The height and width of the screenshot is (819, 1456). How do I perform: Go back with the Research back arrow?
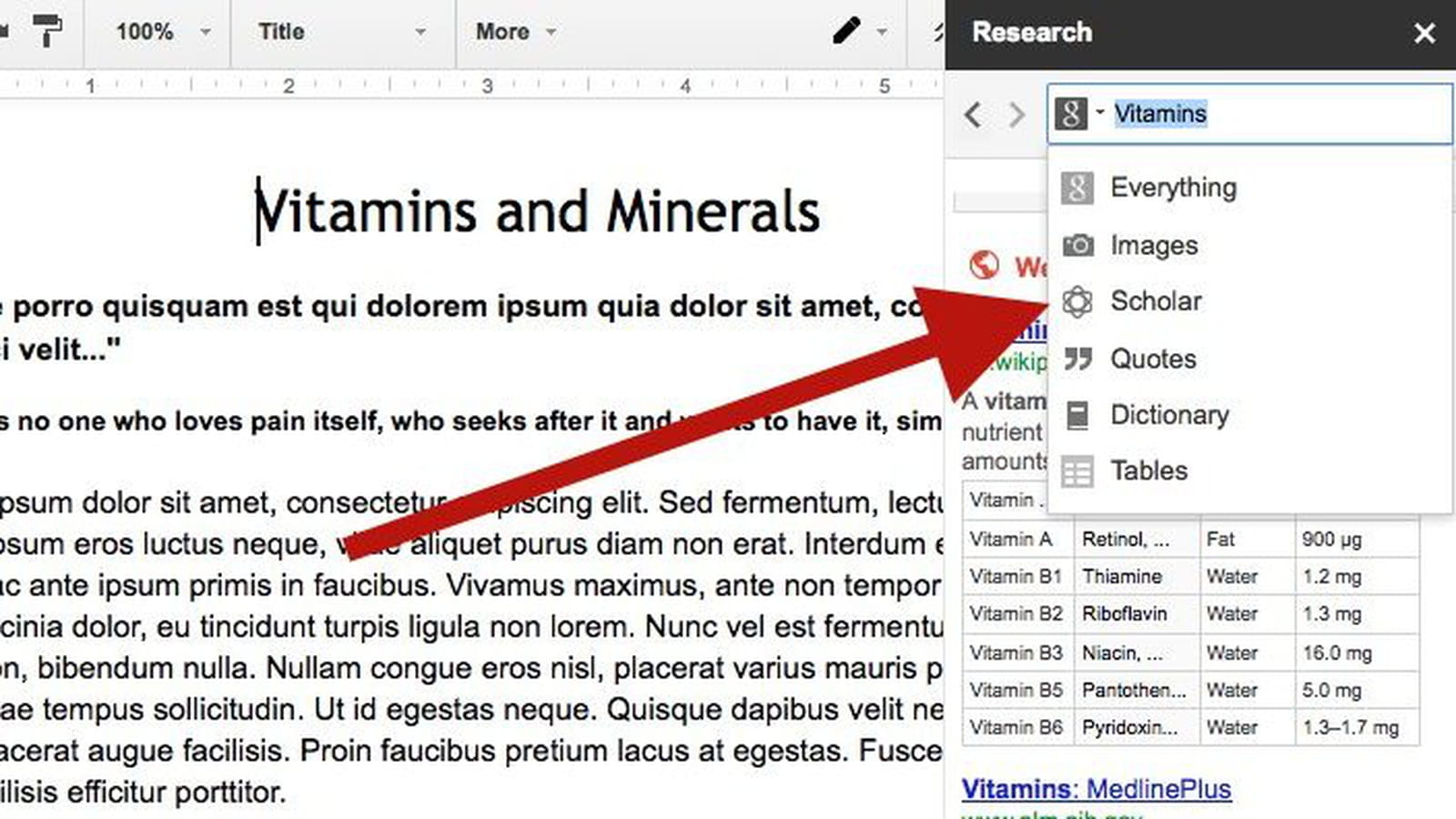[973, 115]
